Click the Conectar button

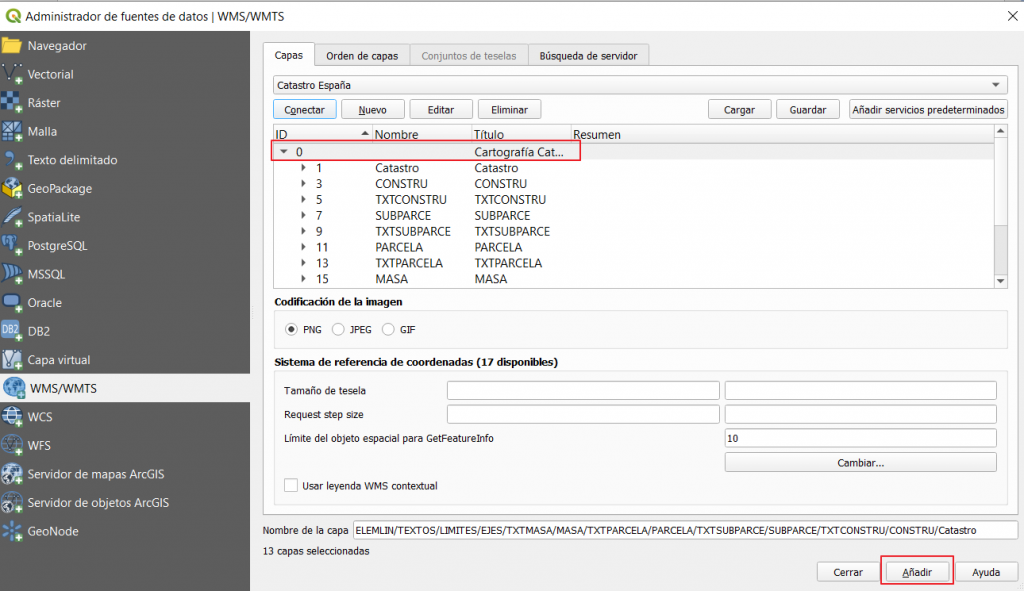tap(304, 110)
